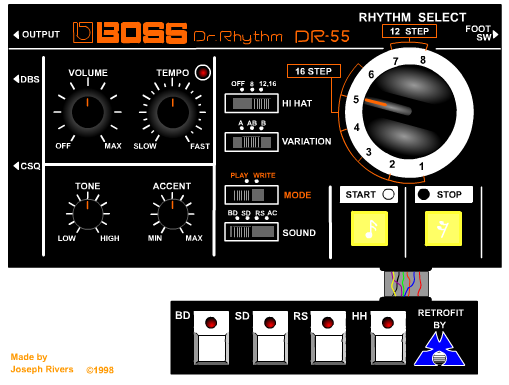Select rhythm position 7 on the dial

pos(395,61)
